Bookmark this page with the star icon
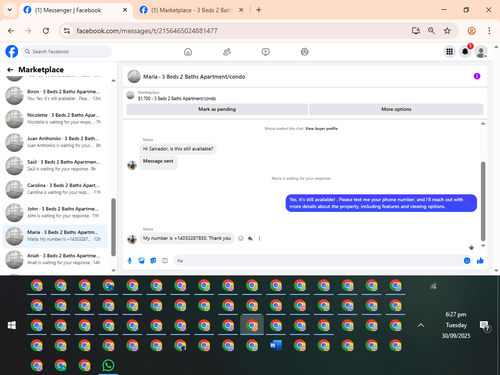Viewport: 500px width, 375px height. (x=447, y=31)
